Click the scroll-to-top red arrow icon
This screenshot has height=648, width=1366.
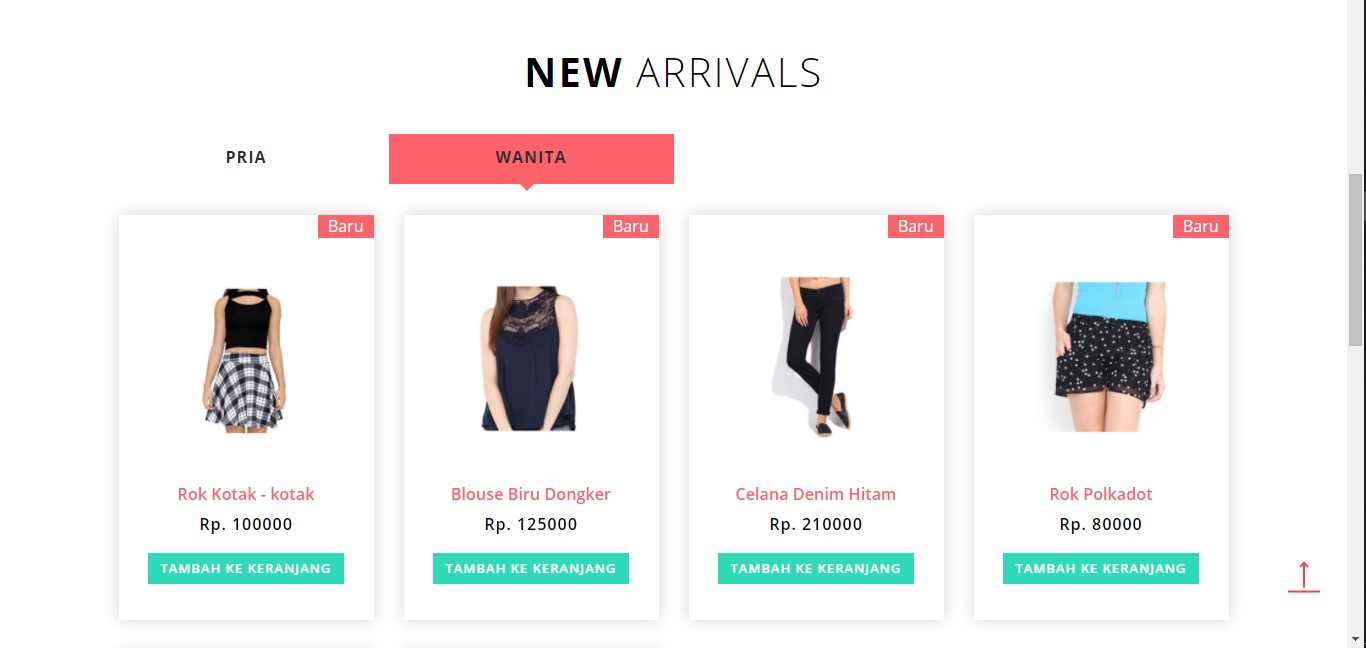coord(1304,577)
